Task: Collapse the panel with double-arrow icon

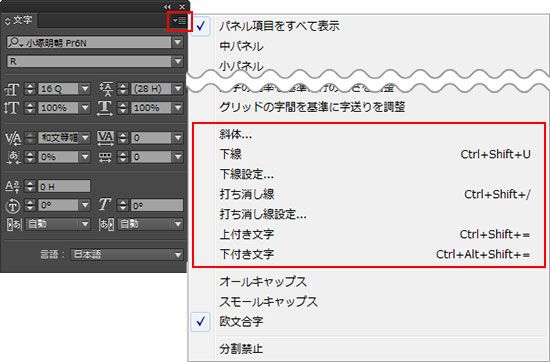Action: click(167, 6)
